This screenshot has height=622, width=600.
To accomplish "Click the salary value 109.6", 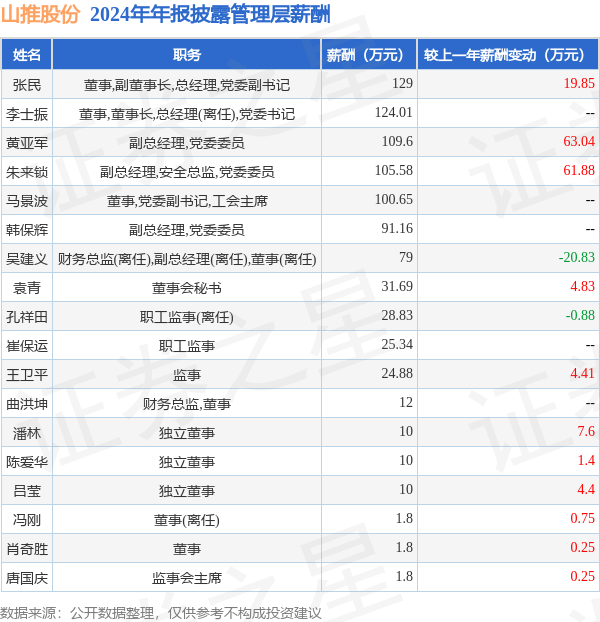I will pyautogui.click(x=397, y=141).
